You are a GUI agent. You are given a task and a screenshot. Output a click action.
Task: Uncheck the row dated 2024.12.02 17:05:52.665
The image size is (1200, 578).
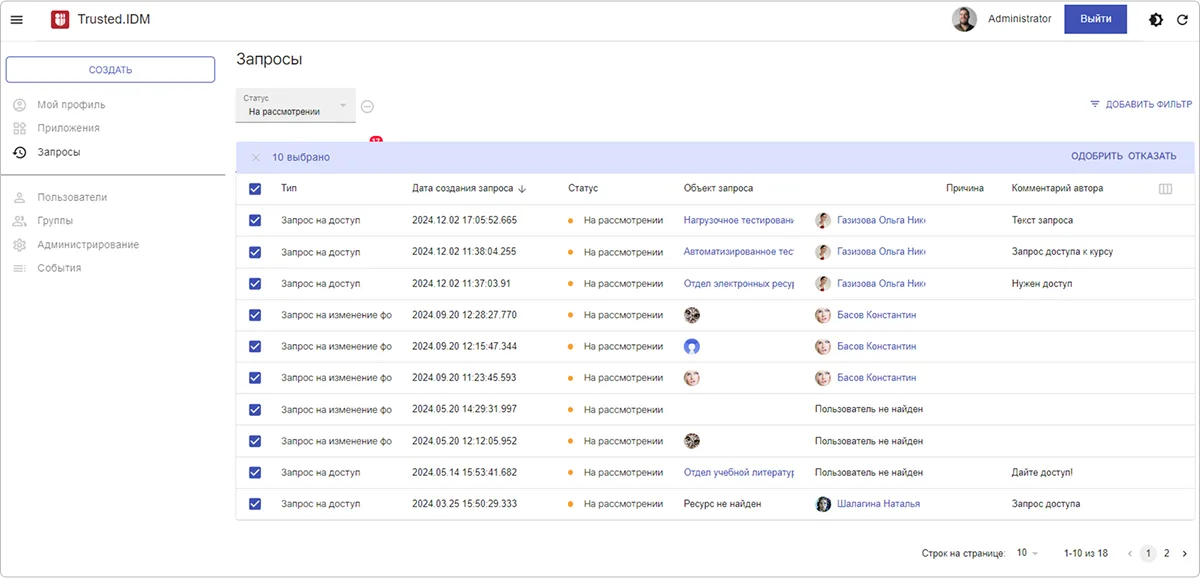pos(255,220)
